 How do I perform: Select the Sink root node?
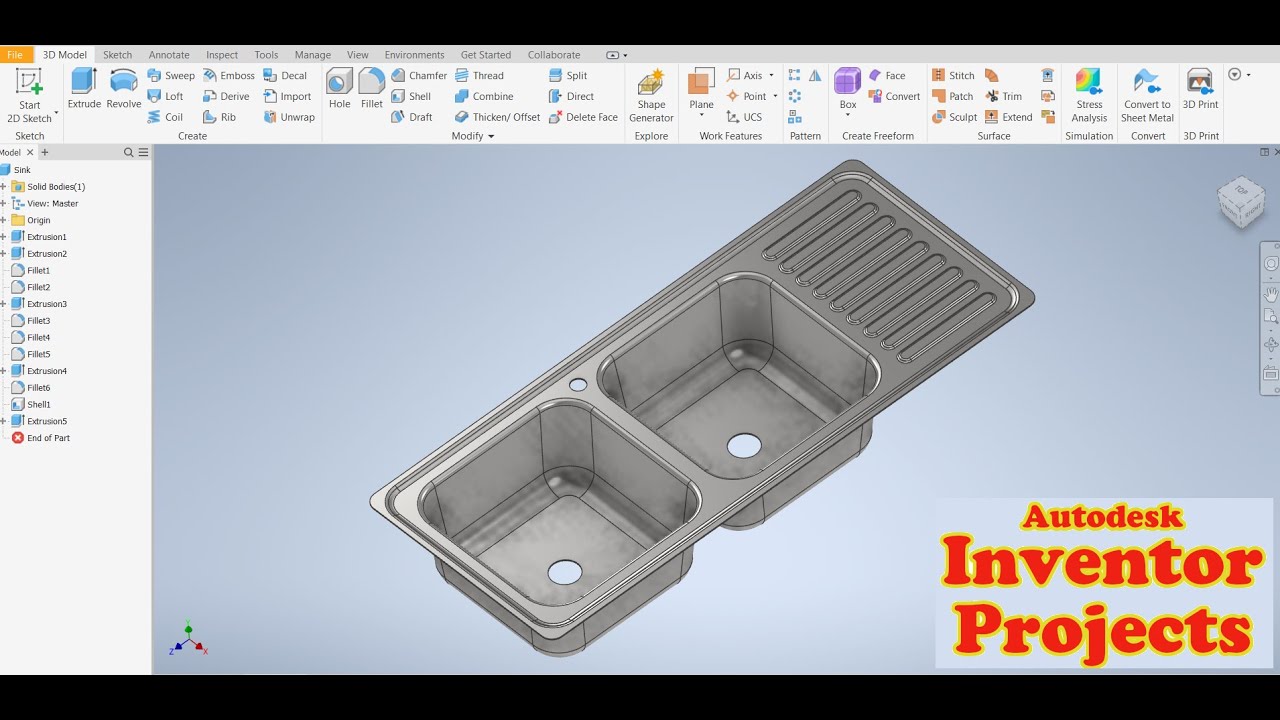coord(16,170)
